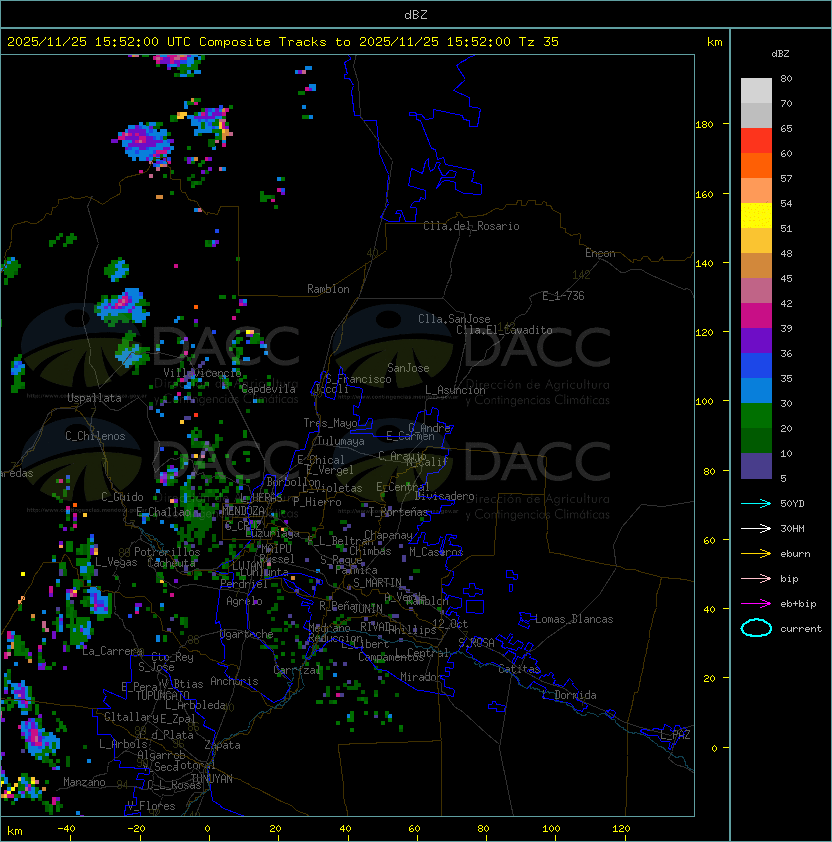The image size is (832, 842).
Task: Select the pink bip arrow icon
Action: (x=756, y=578)
